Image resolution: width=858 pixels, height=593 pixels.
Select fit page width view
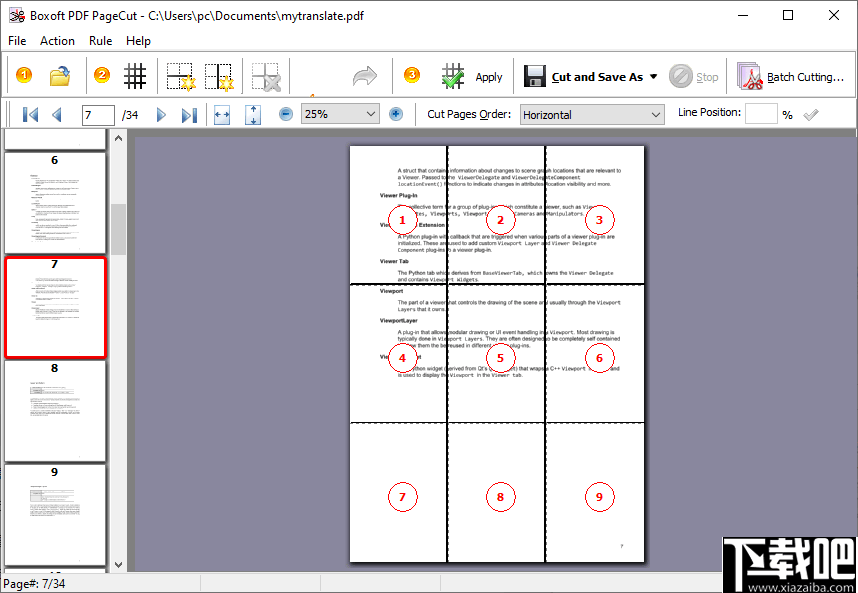pyautogui.click(x=222, y=114)
